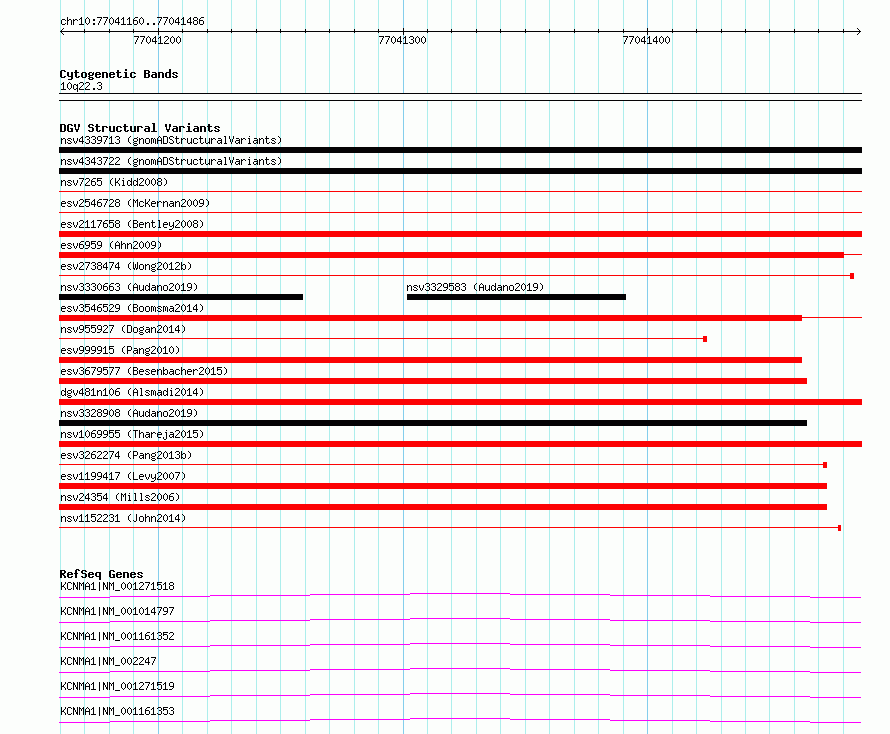Click variant label esv3546529 (Boomsma2014)
The image size is (890, 734).
[x=132, y=308]
